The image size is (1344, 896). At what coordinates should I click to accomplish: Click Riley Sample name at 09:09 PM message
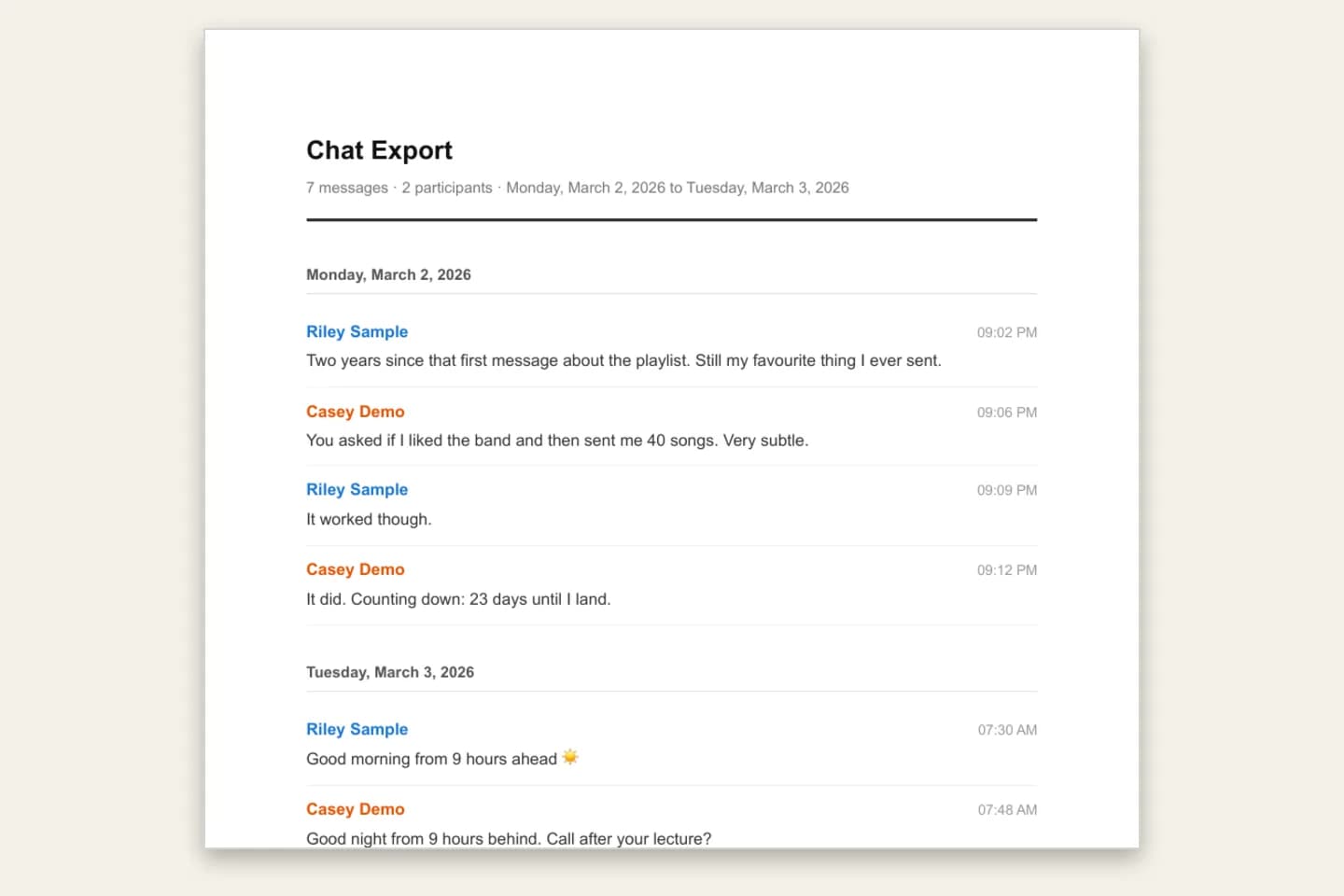(x=357, y=489)
